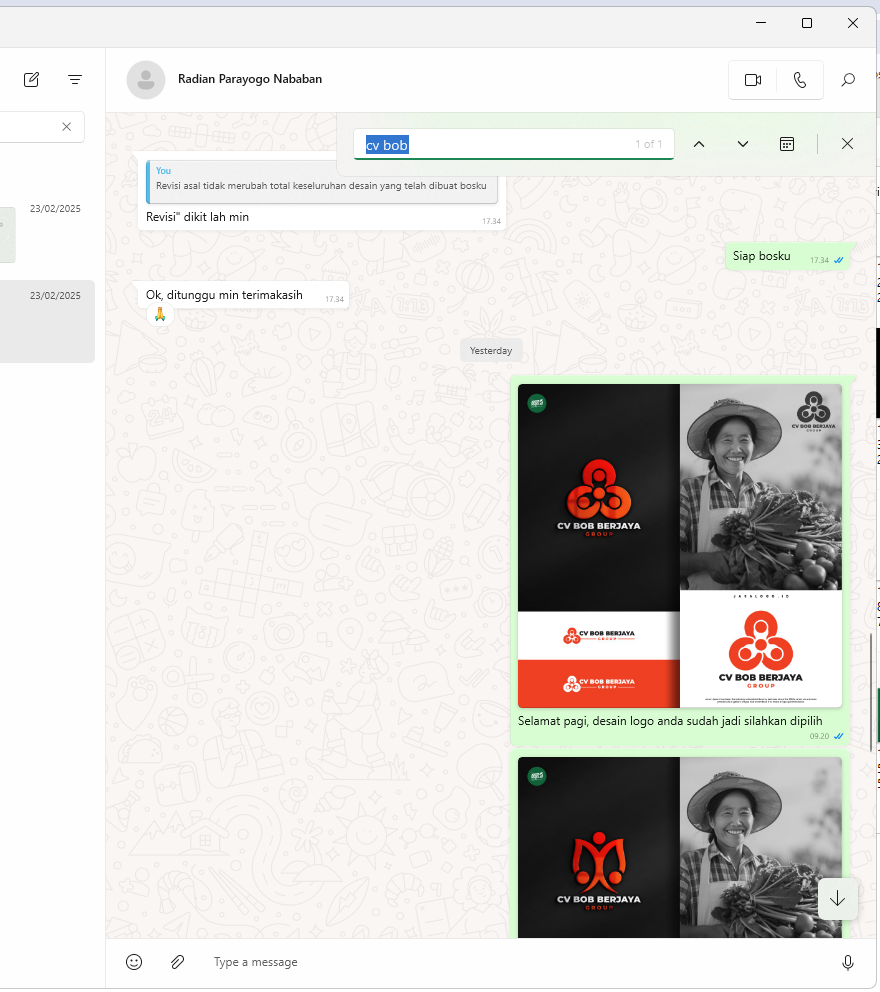Click the 'cv bob' search field
Image resolution: width=880 pixels, height=992 pixels.
(x=500, y=145)
